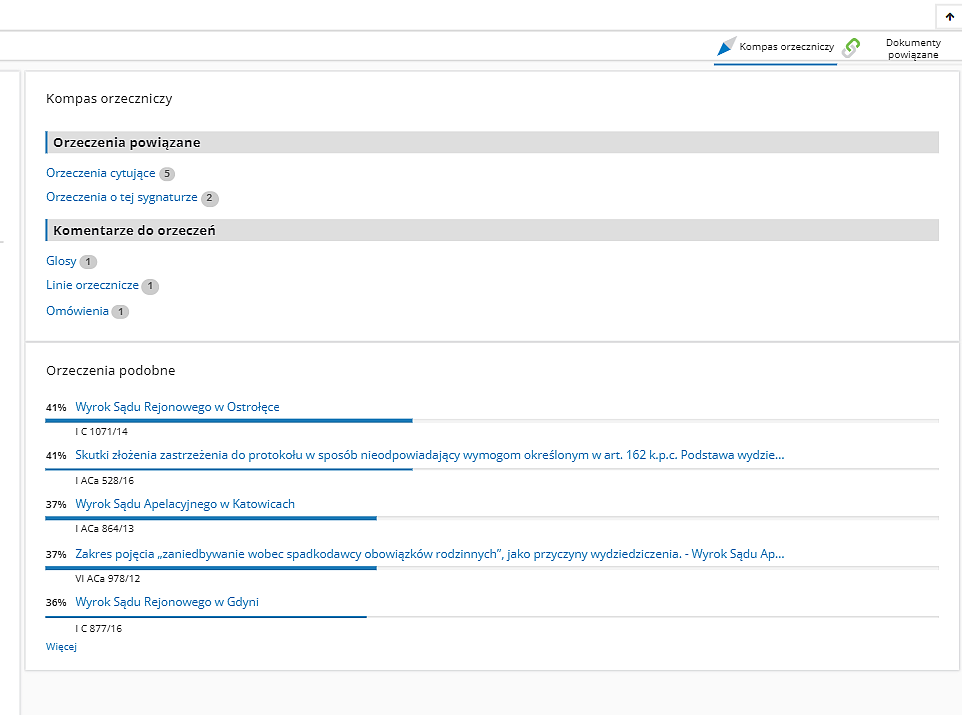The height and width of the screenshot is (715, 962).
Task: Open Orzeczenia o tej sygnaturze
Action: [121, 198]
